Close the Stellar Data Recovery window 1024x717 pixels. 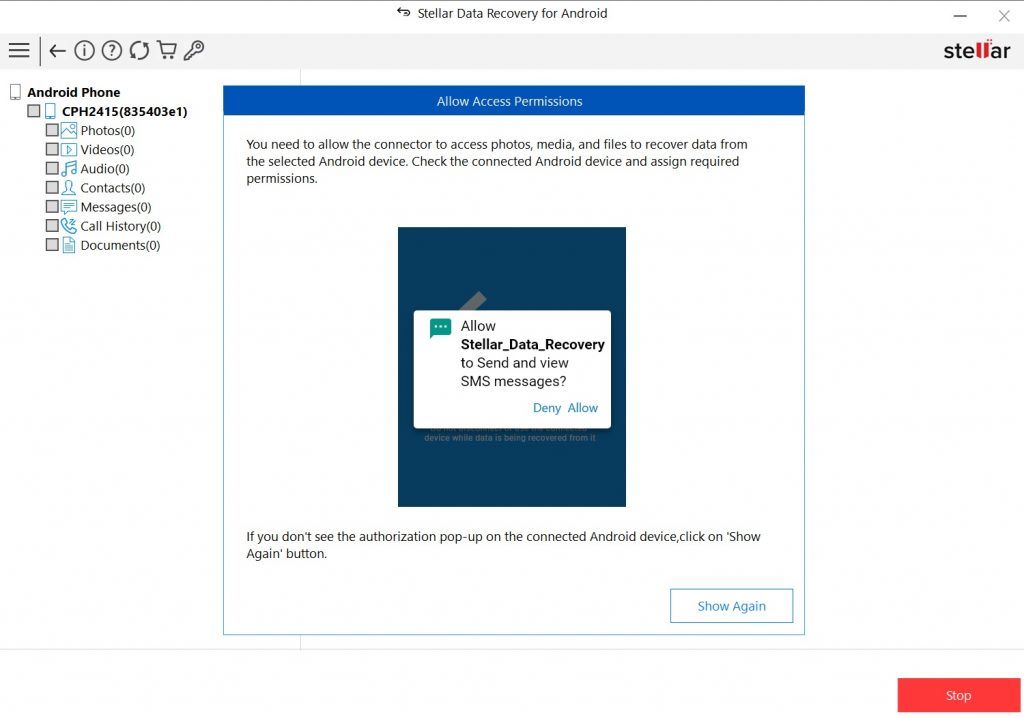click(1004, 16)
